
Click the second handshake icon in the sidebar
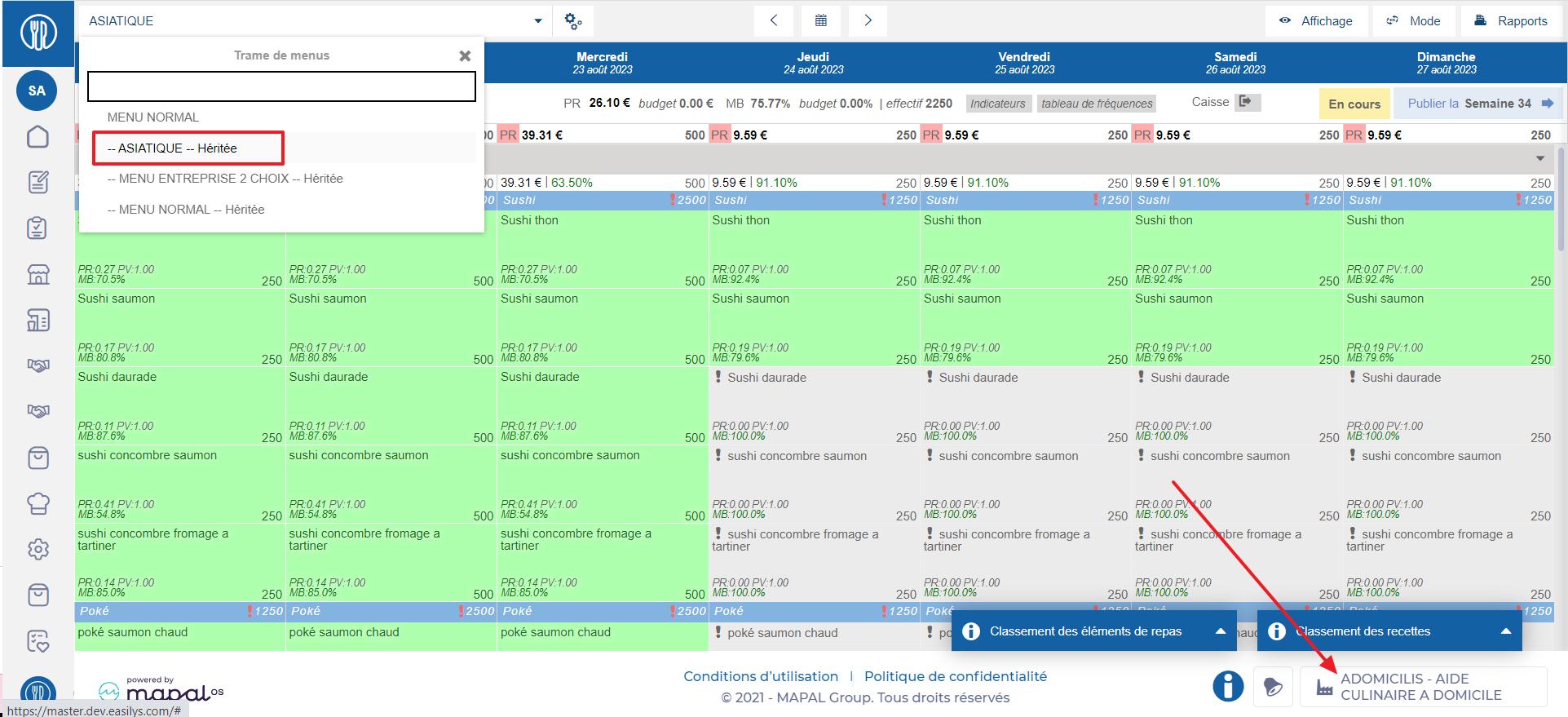coord(38,410)
